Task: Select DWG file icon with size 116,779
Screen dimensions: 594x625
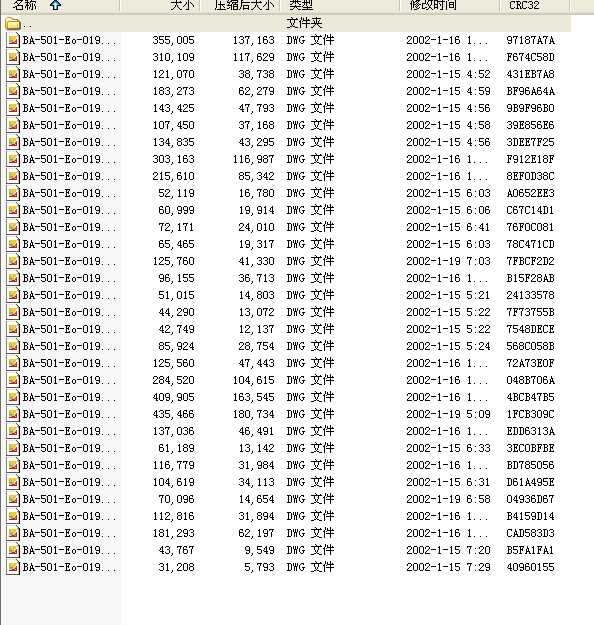Action: [13, 466]
